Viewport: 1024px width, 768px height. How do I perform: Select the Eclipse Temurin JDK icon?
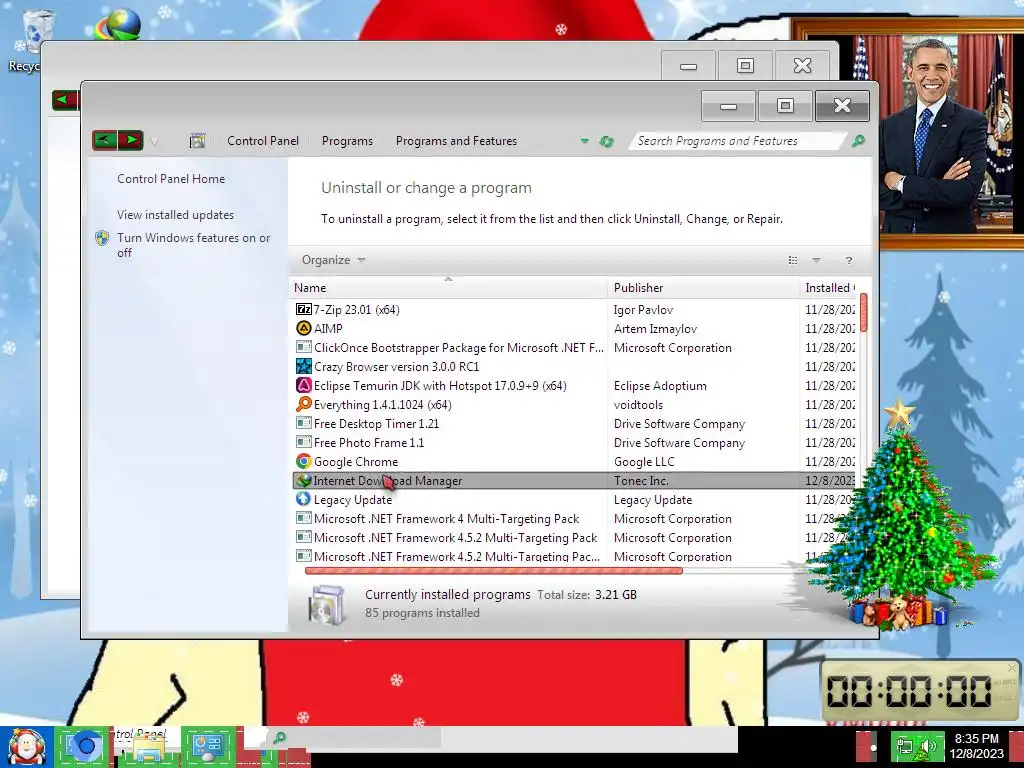(304, 385)
